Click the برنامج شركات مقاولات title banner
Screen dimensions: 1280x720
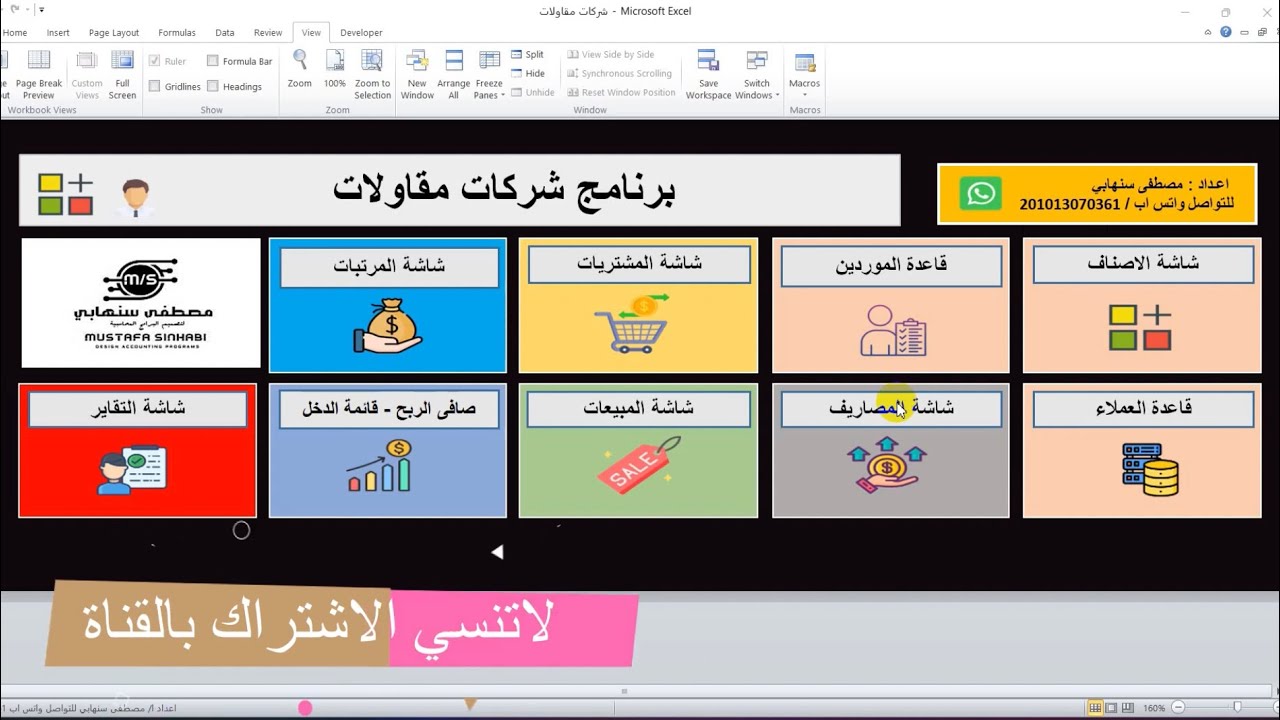point(460,190)
